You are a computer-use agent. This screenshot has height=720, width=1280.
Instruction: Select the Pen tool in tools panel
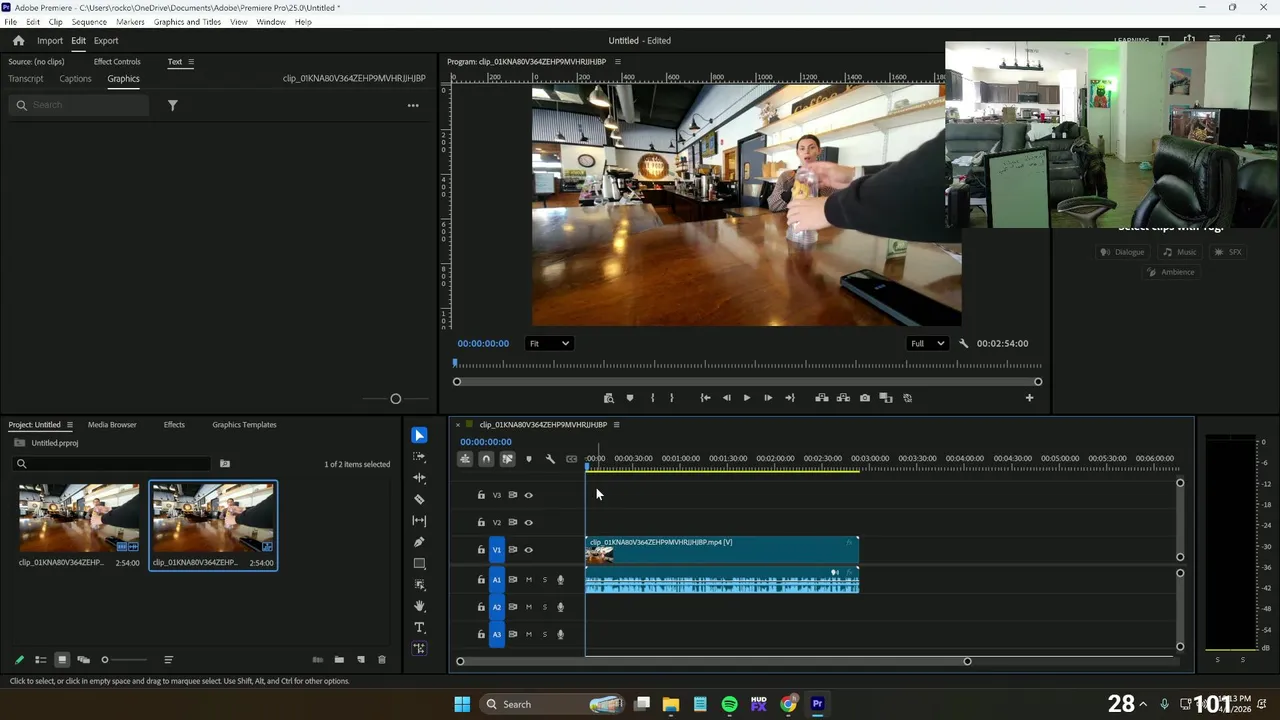tap(419, 542)
